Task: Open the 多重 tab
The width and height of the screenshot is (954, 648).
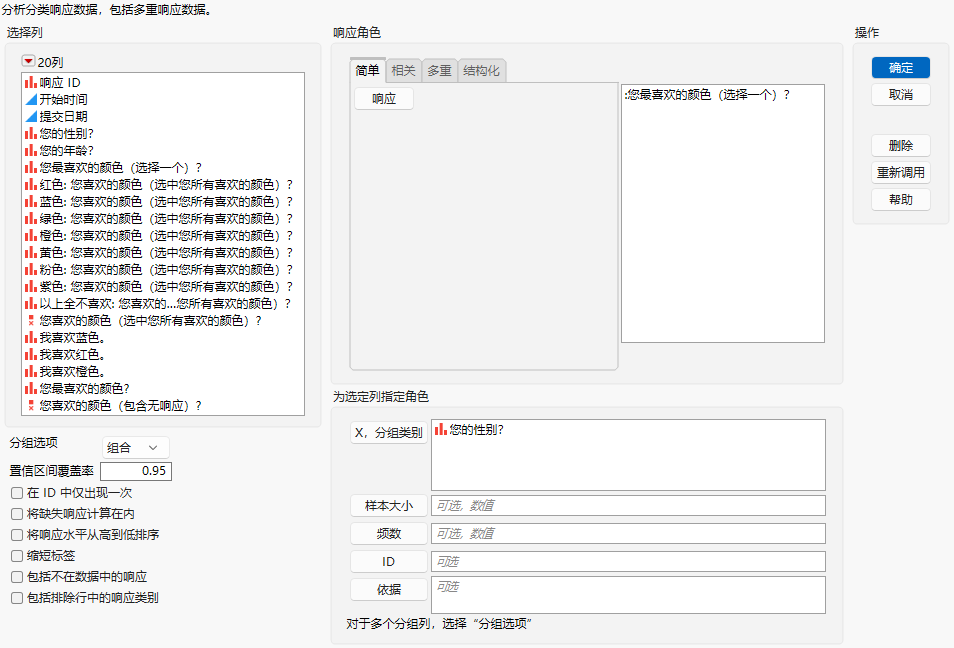Action: tap(439, 71)
